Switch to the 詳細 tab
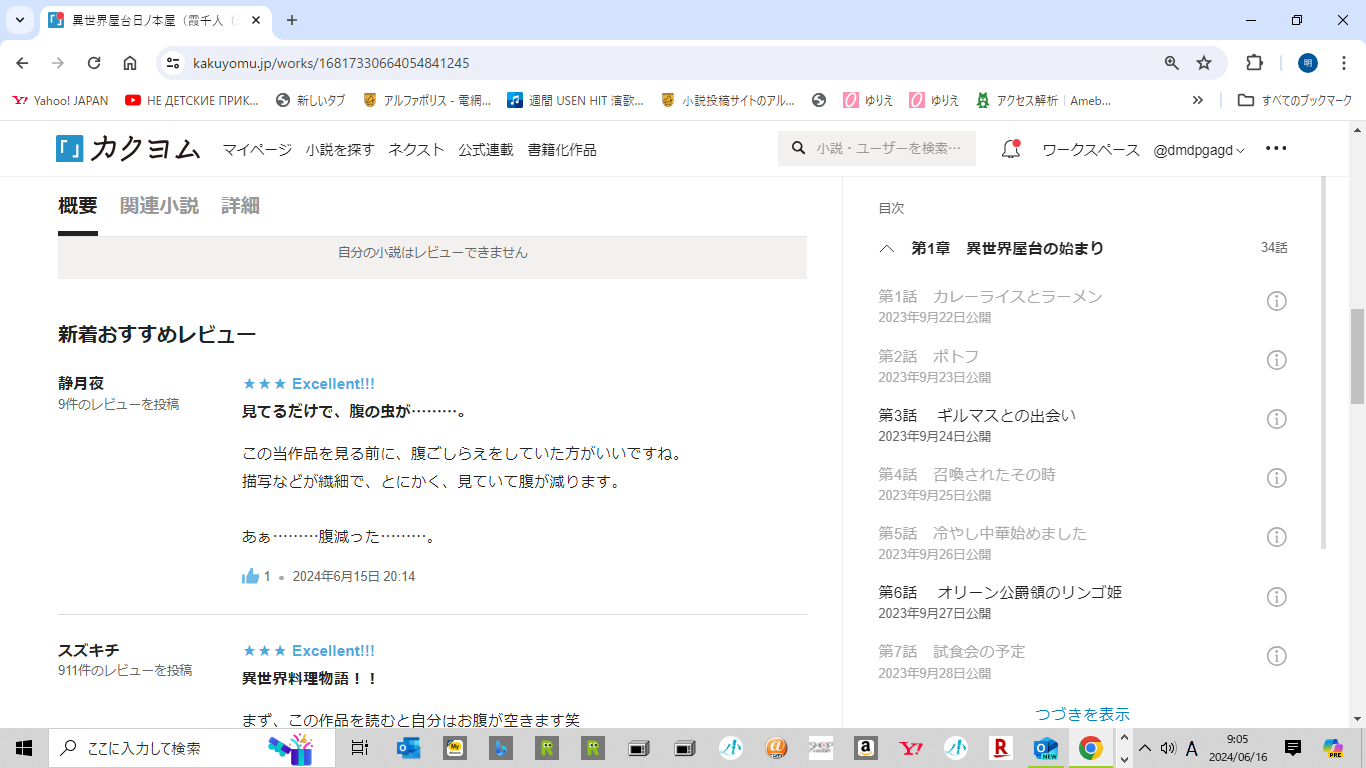Screen dimensions: 1366x768 click(240, 206)
